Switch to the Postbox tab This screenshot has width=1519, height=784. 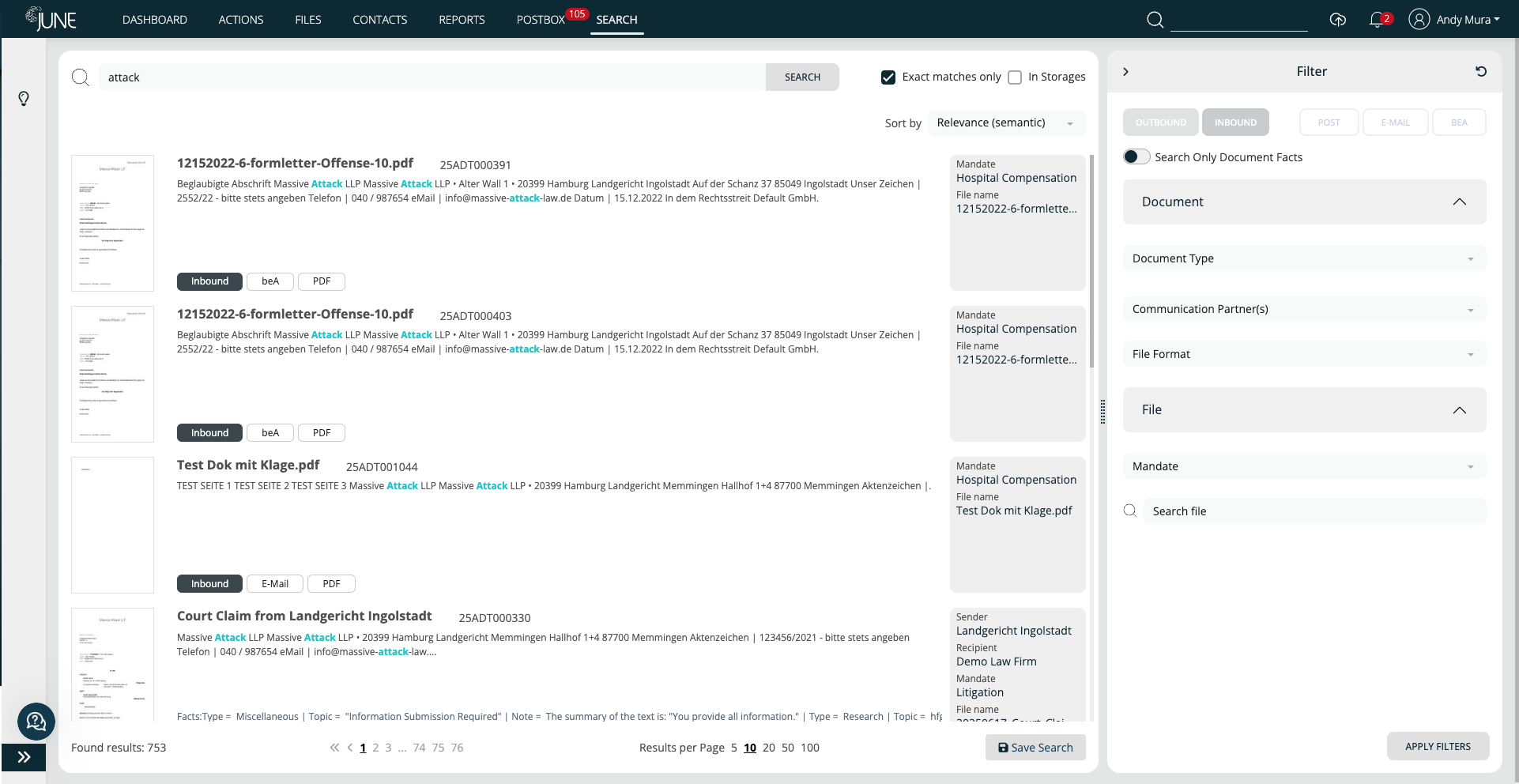pos(541,19)
